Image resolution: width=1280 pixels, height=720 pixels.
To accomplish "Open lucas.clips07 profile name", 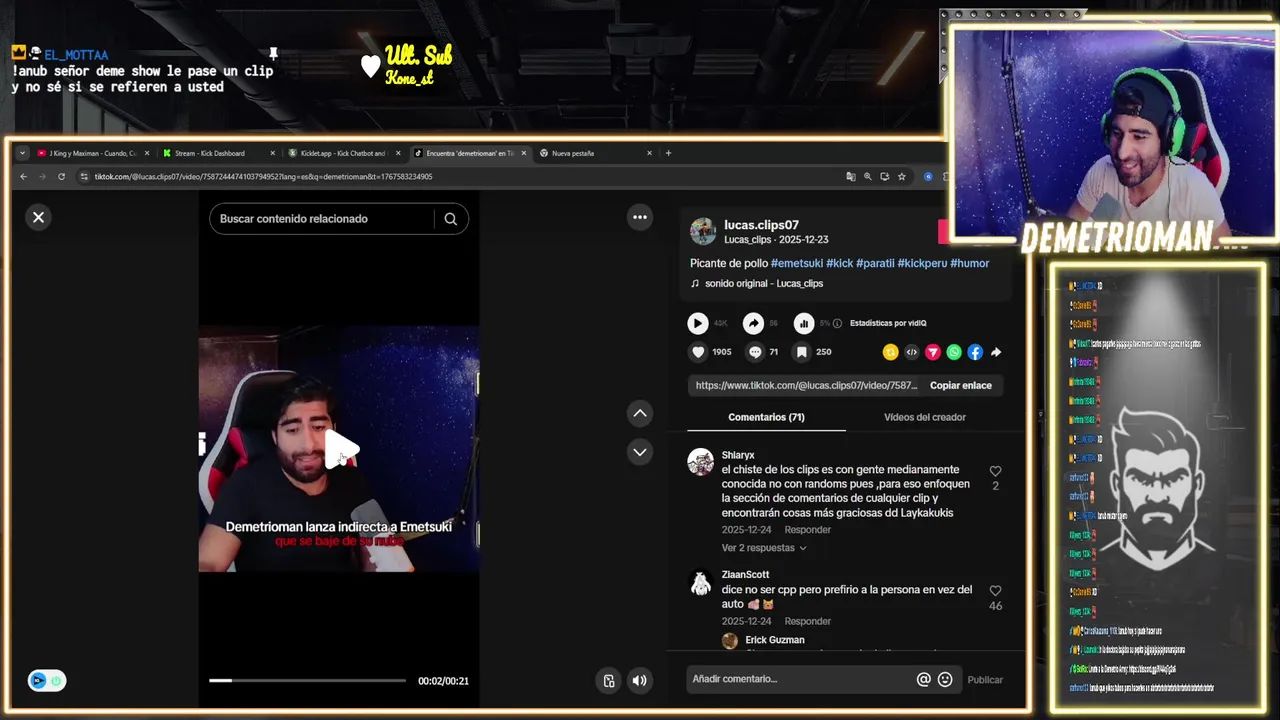I will tap(761, 225).
